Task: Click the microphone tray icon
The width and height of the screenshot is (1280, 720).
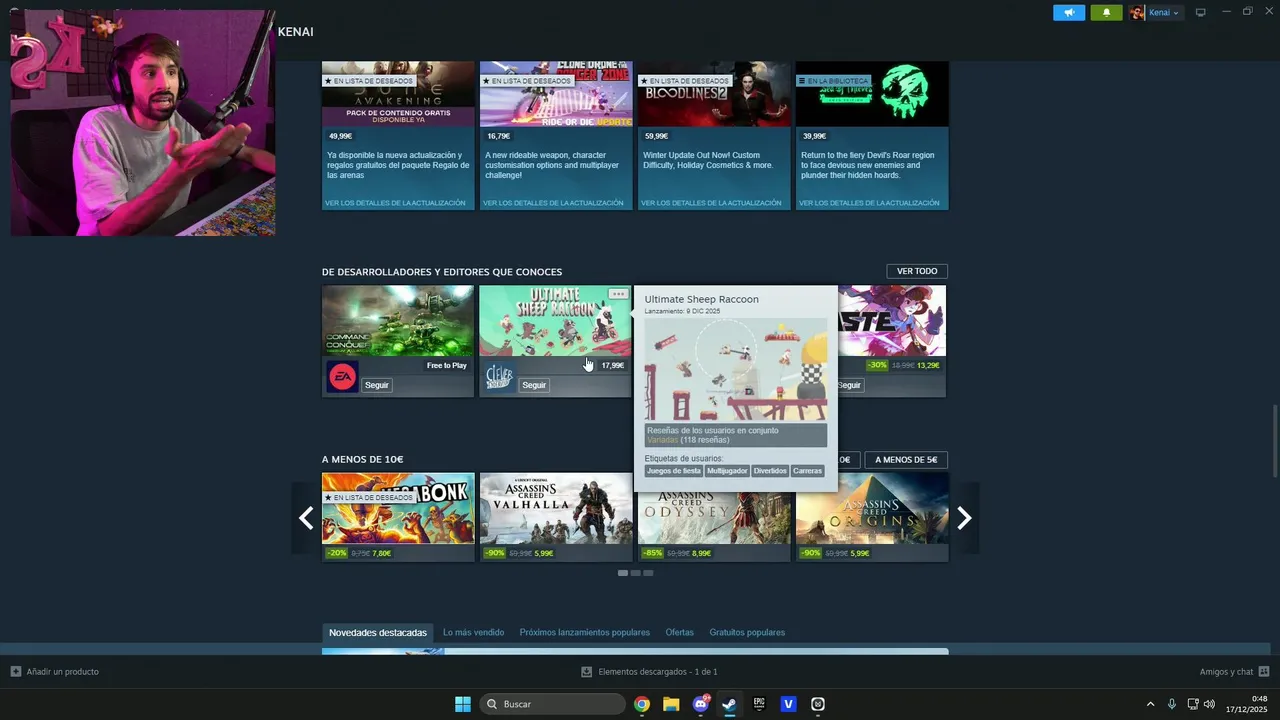Action: 1172,704
